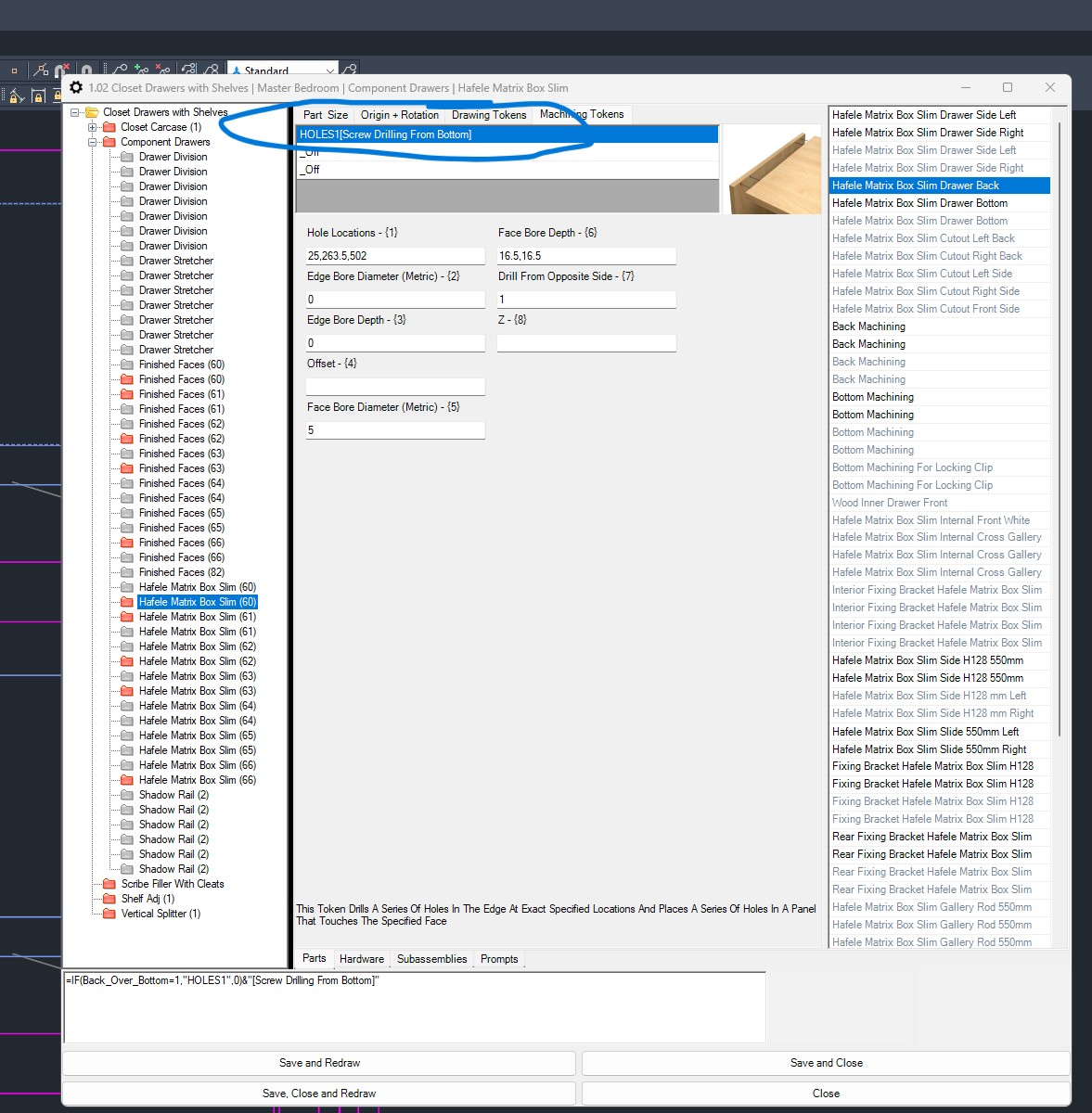
Task: Click the multileader style icon right of Standard
Action: (349, 69)
